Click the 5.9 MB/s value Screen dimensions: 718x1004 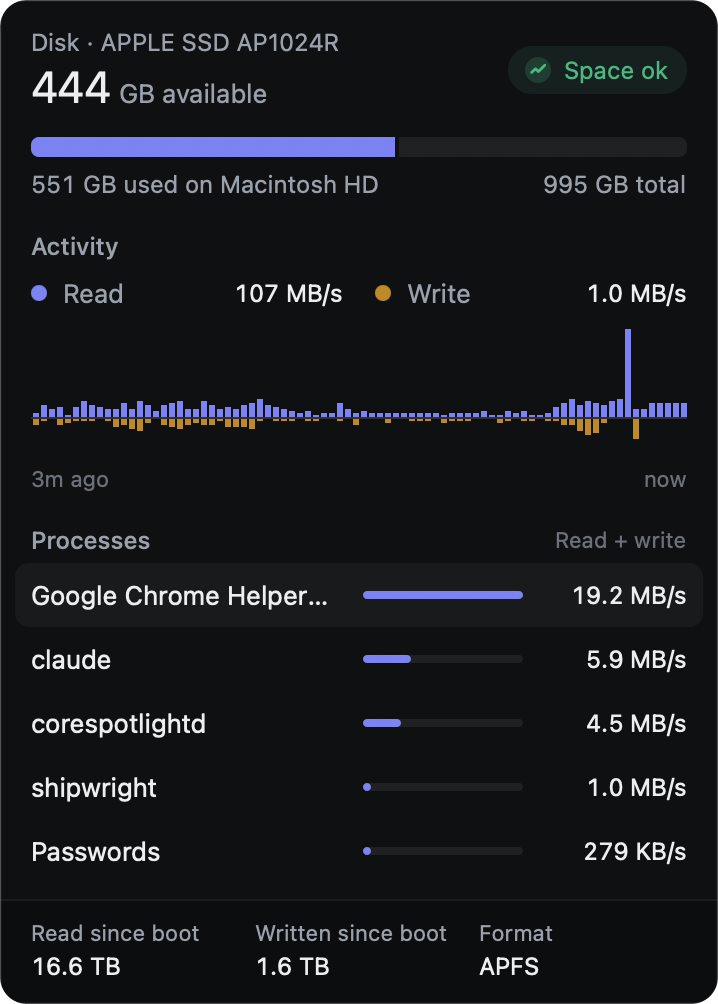click(636, 660)
